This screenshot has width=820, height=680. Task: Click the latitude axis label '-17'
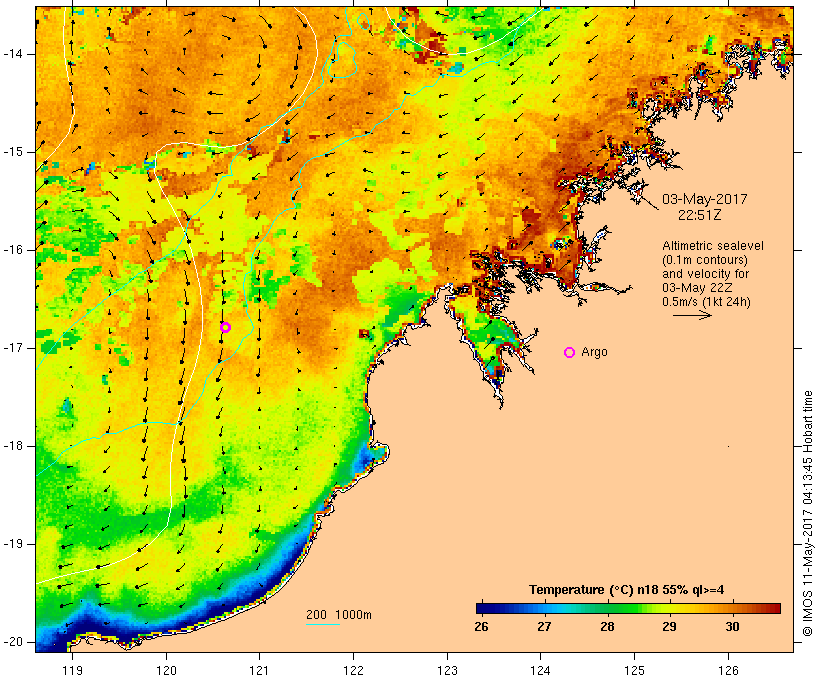pyautogui.click(x=13, y=348)
